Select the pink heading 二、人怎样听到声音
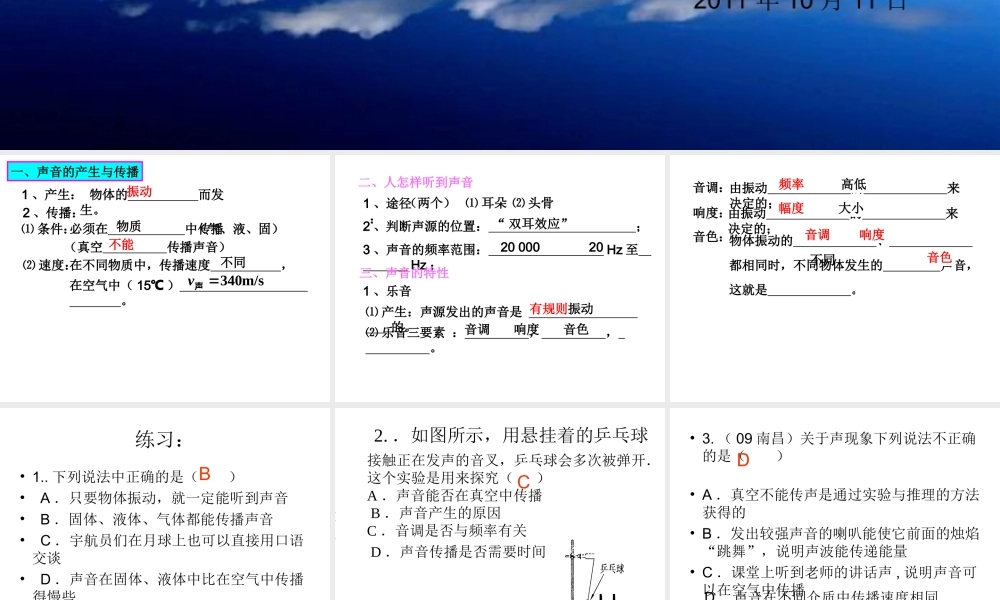Screen dimensions: 1000x600 (415, 182)
